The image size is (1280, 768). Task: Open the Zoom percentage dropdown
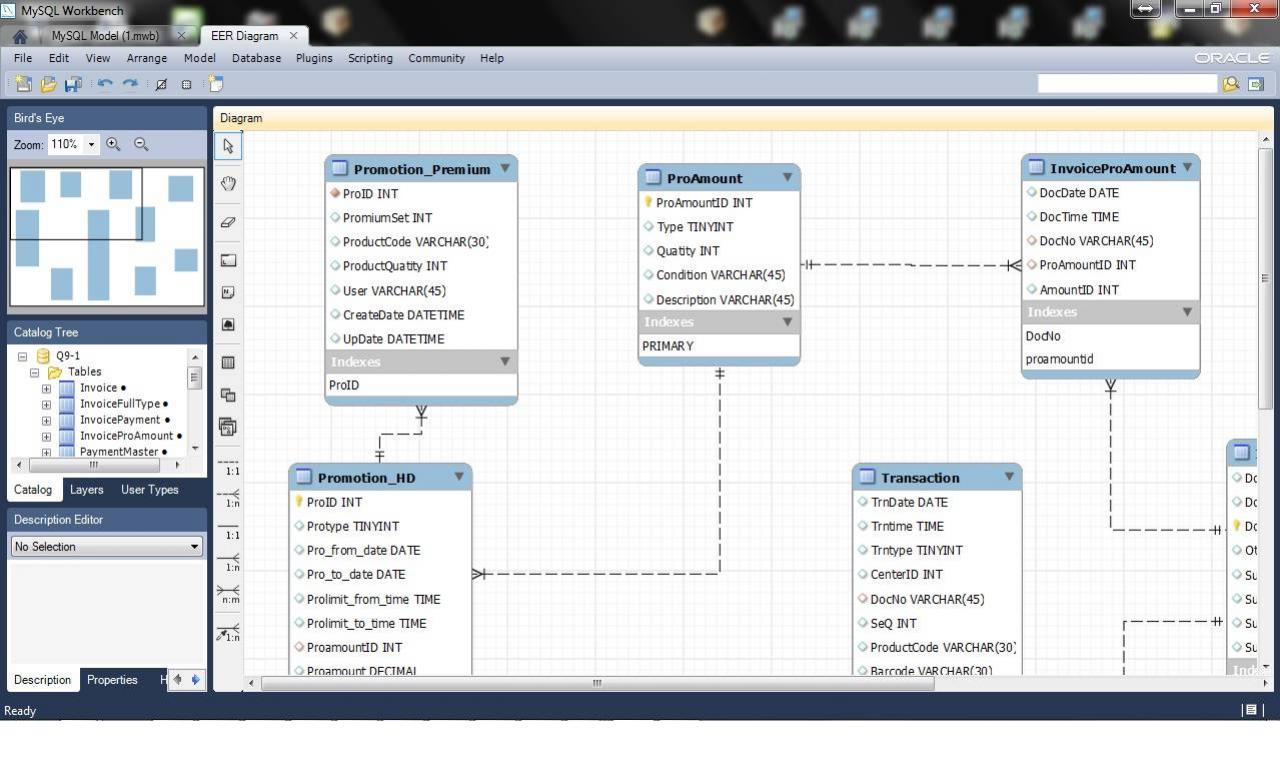90,144
